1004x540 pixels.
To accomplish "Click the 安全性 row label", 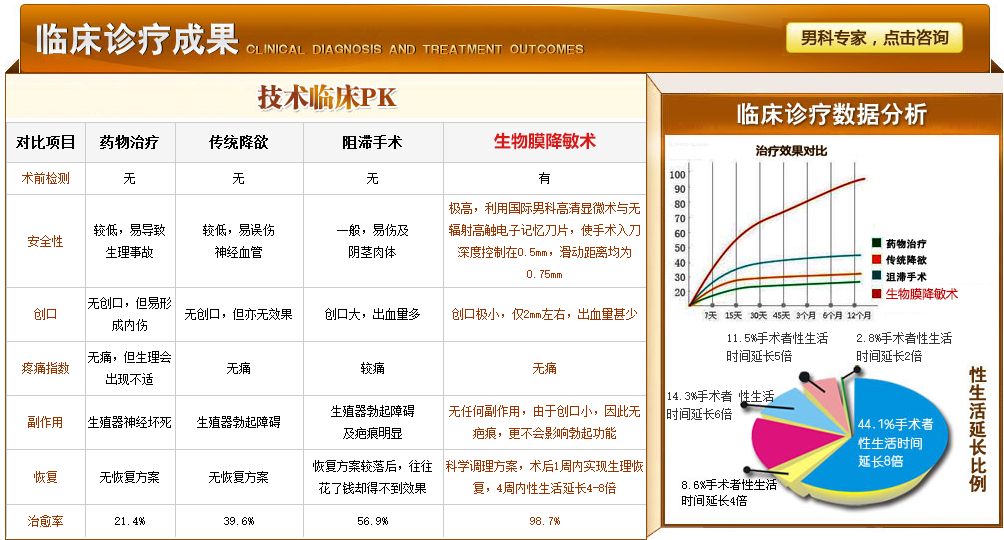I will click(x=45, y=242).
